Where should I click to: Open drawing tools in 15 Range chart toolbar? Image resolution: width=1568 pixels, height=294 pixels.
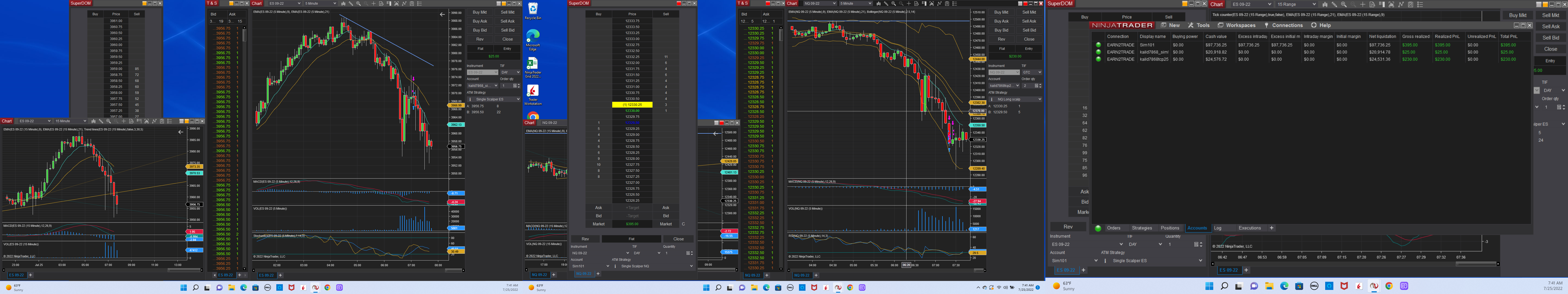[x=1334, y=4]
